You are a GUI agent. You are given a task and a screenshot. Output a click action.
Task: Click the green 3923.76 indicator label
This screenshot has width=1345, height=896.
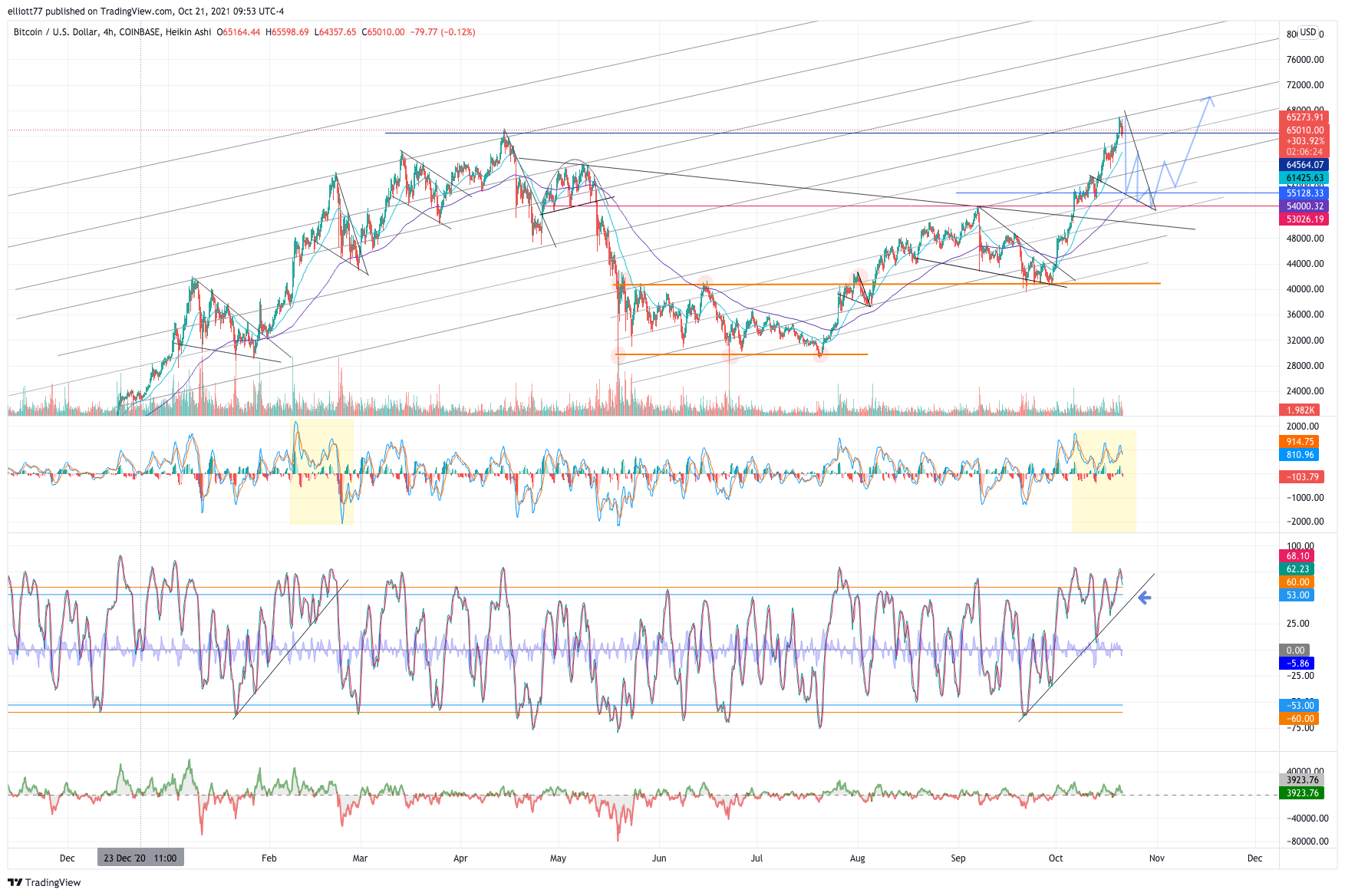pos(1301,793)
